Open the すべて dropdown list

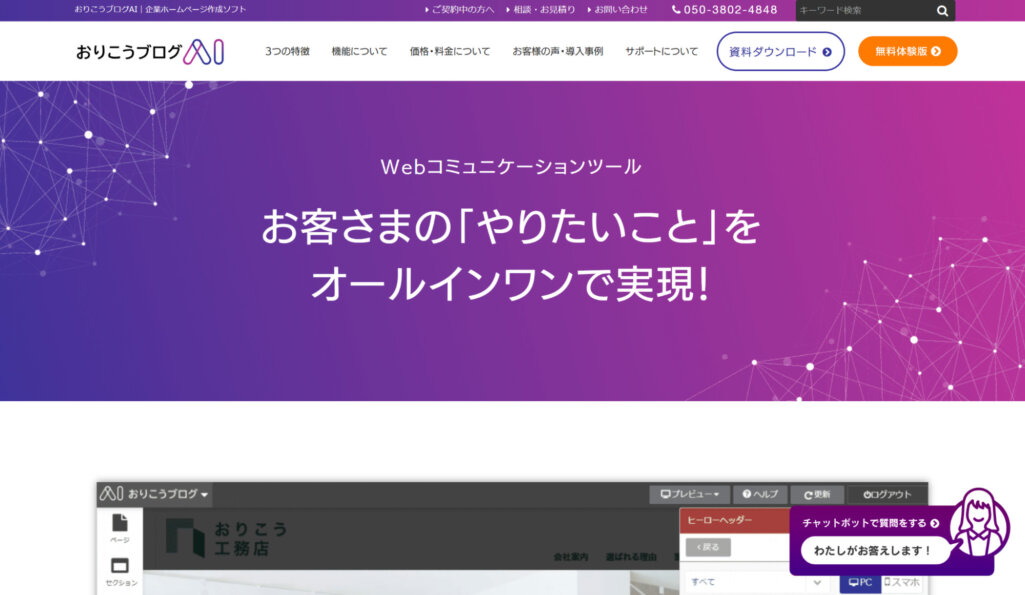(757, 582)
